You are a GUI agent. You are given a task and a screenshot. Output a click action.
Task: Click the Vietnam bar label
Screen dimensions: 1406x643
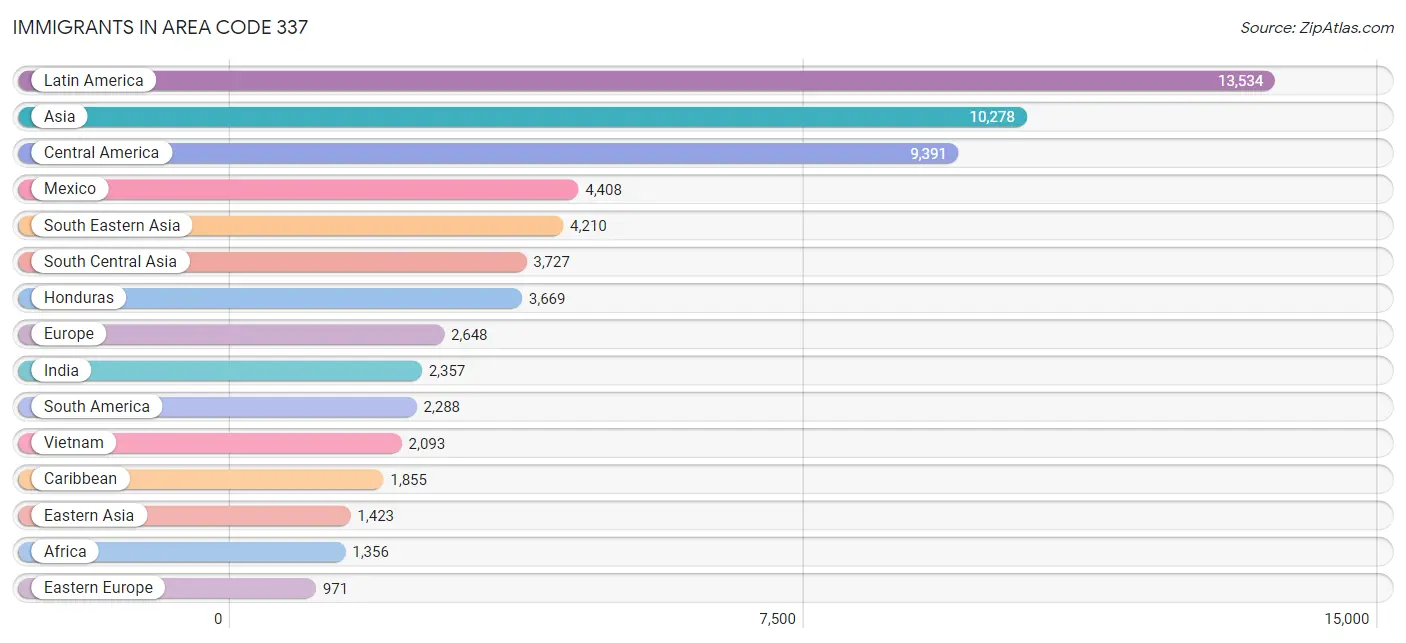(x=74, y=443)
